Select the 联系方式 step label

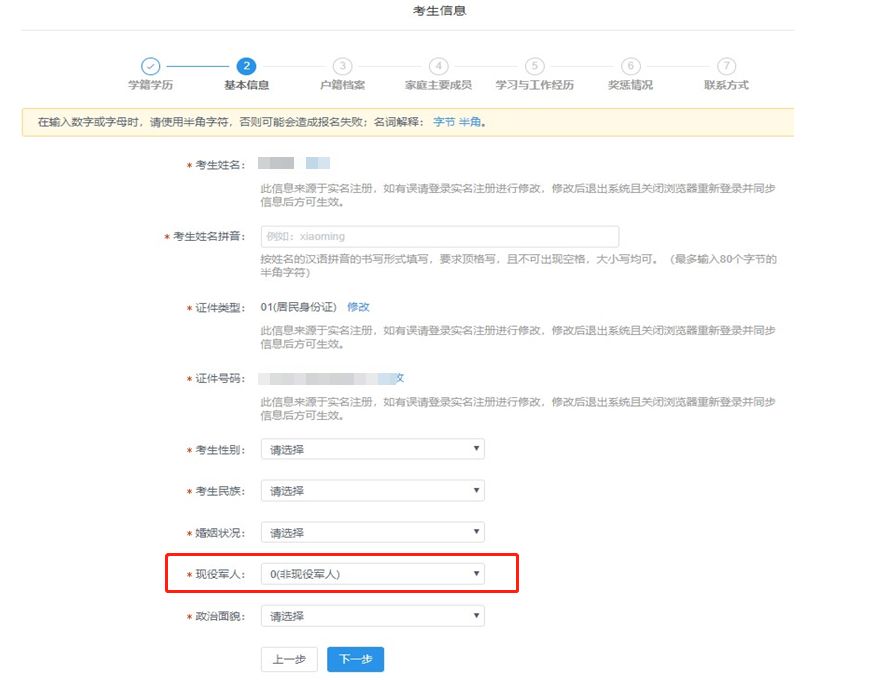(726, 86)
